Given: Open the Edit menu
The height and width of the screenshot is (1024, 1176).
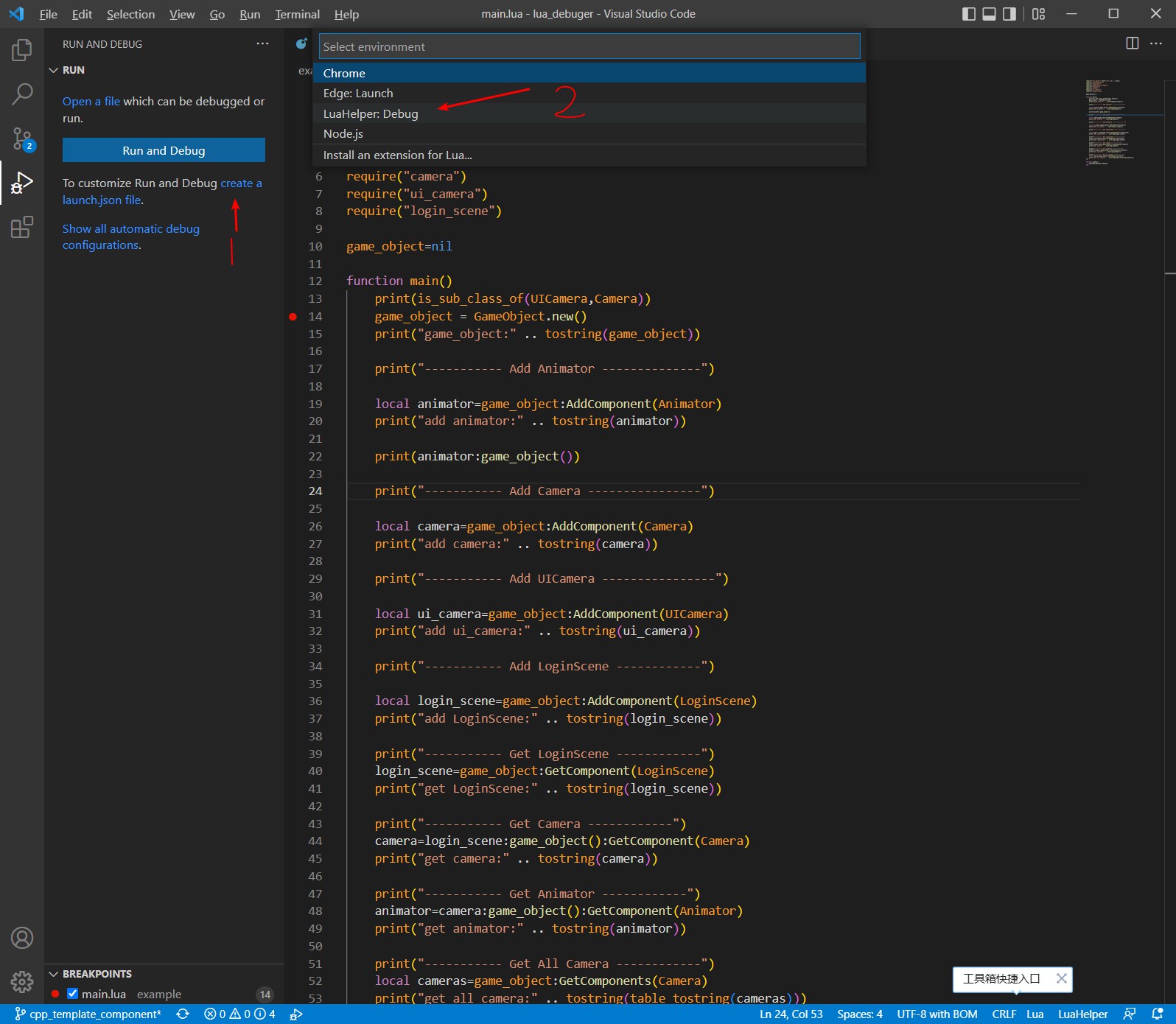Looking at the screenshot, I should pos(82,14).
